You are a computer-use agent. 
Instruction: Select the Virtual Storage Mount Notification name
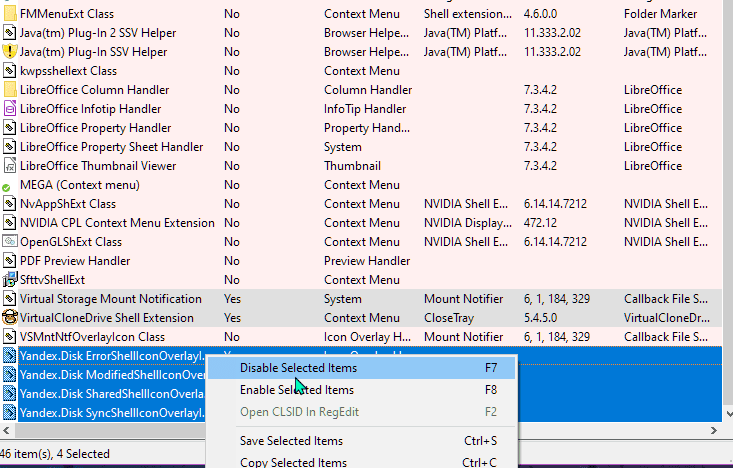coord(111,299)
